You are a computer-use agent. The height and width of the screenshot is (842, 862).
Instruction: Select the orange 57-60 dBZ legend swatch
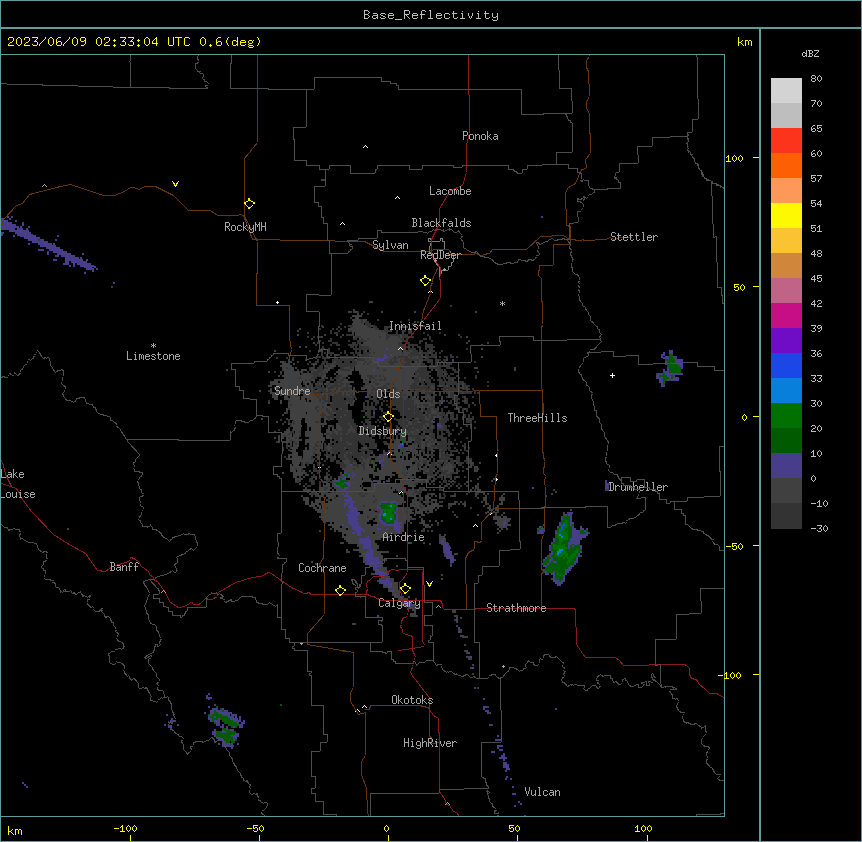point(786,165)
